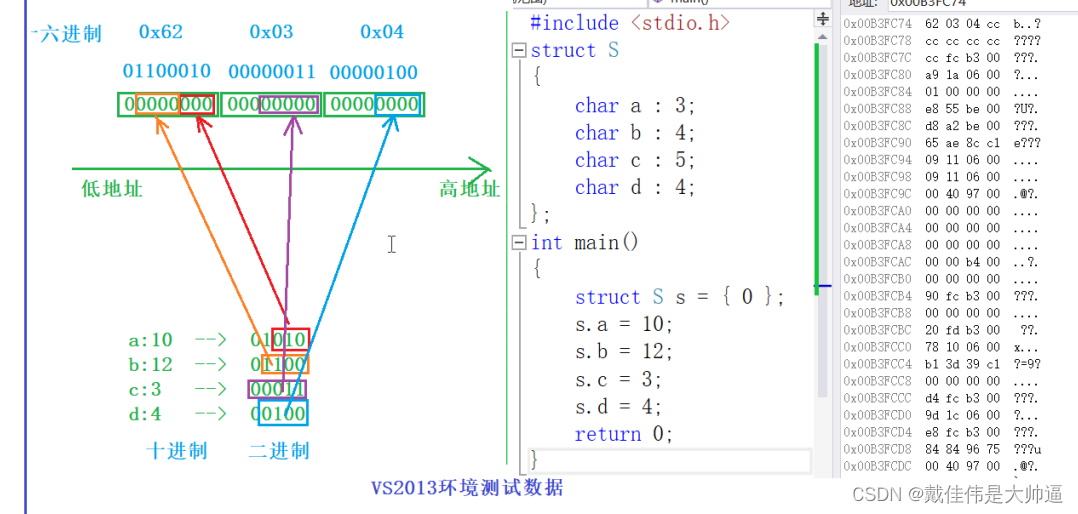
Task: Select memory row 0x00B3FCD0
Action: (x=943, y=415)
